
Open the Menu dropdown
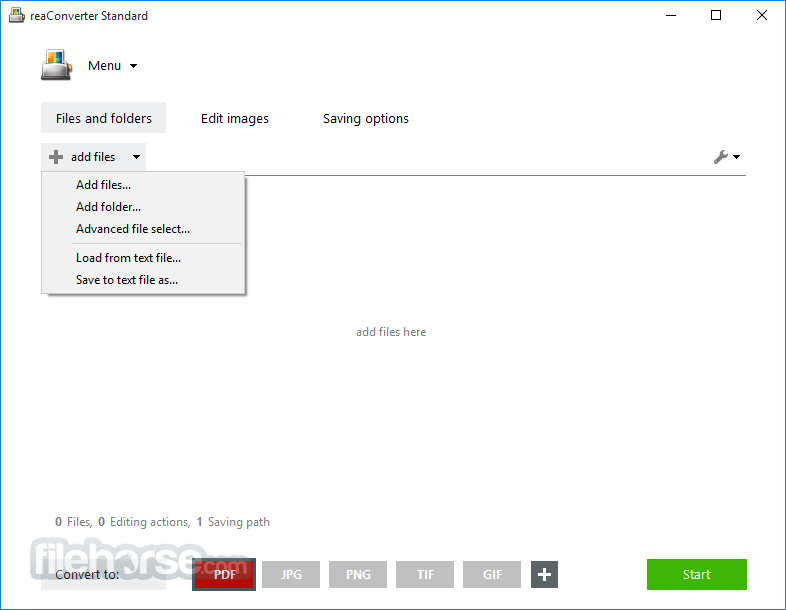[x=113, y=66]
